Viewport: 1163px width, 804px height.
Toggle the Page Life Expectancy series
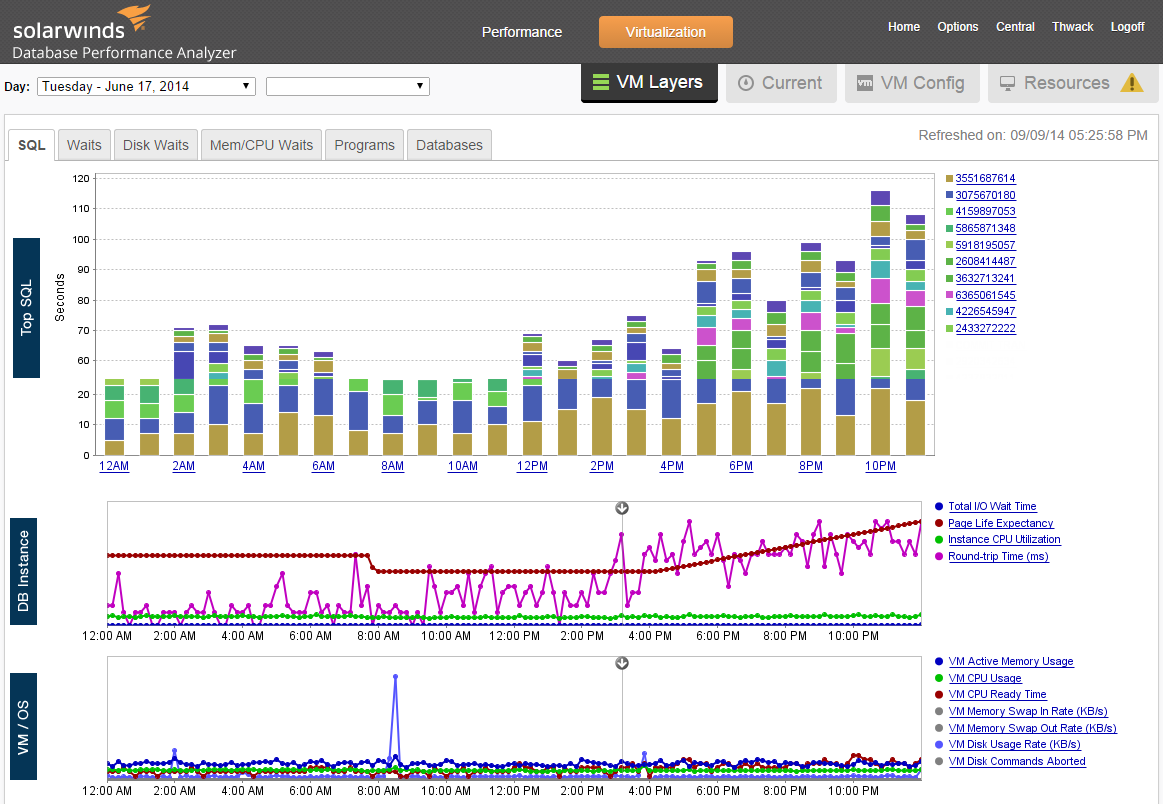[x=1000, y=523]
